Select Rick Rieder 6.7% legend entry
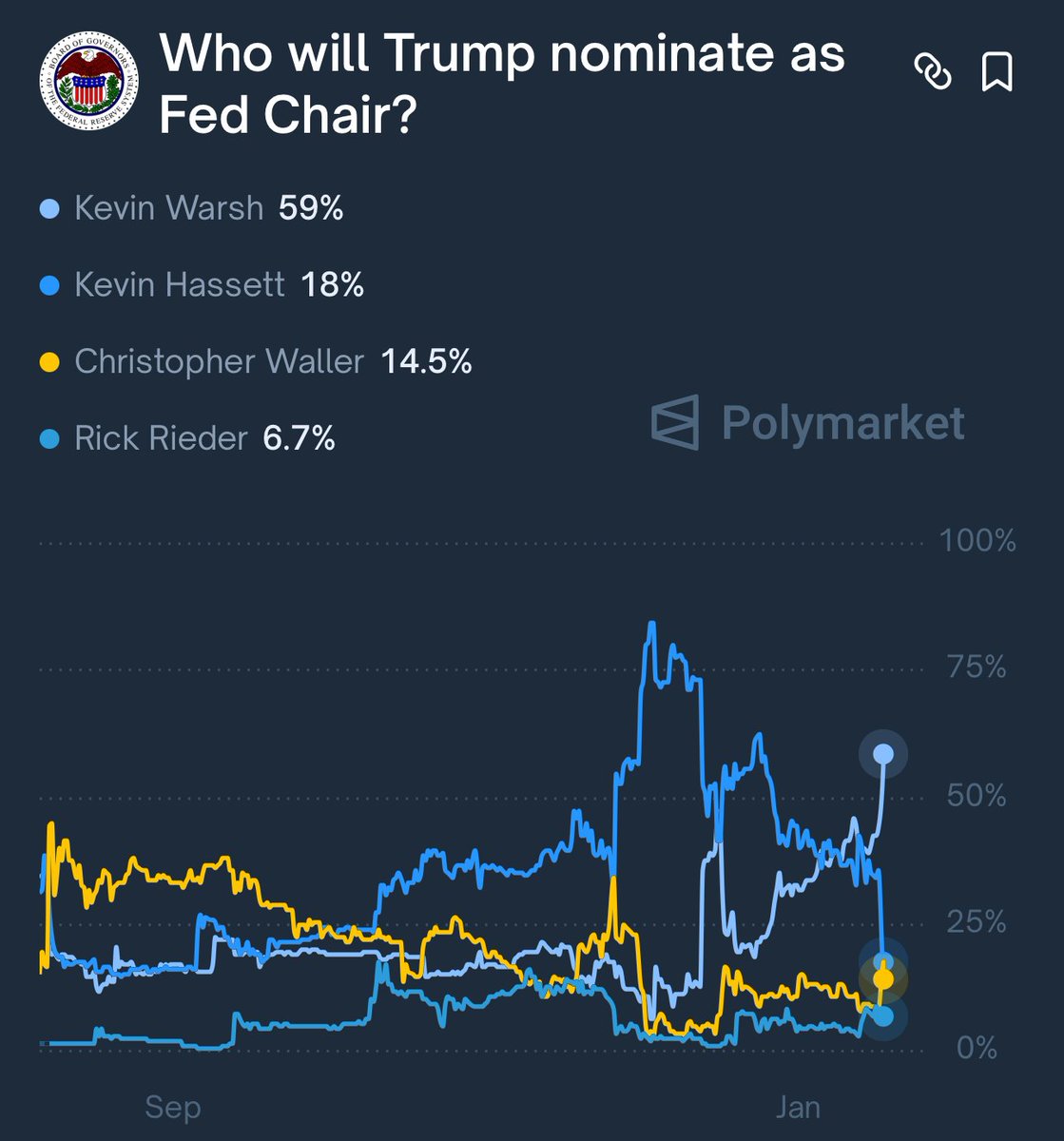Image resolution: width=1064 pixels, height=1141 pixels. [x=203, y=439]
